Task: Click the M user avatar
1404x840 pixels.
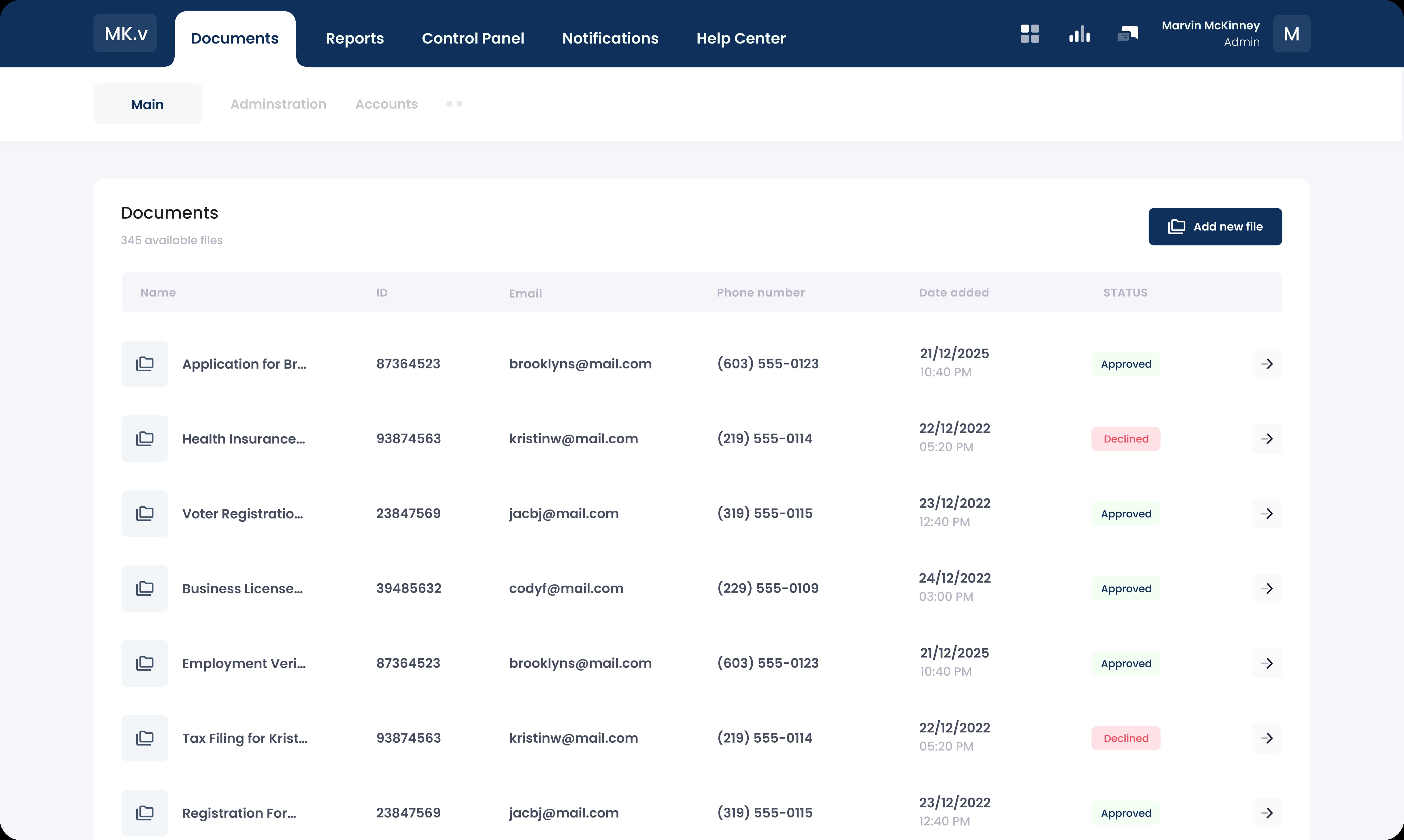Action: click(x=1291, y=34)
